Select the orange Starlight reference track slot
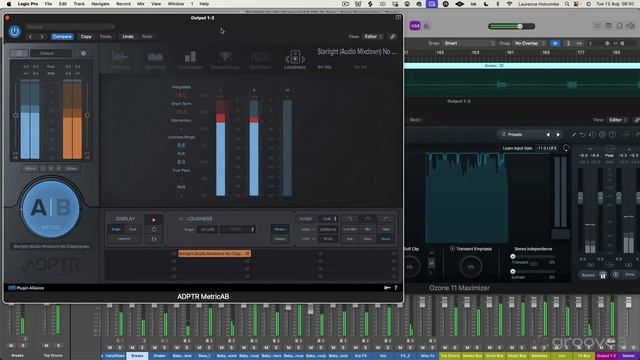The width and height of the screenshot is (640, 360). pyautogui.click(x=214, y=254)
